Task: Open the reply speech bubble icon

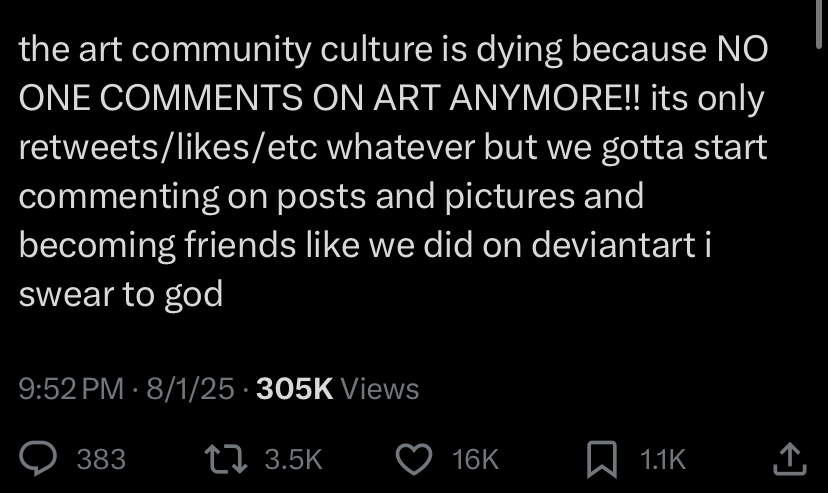Action: [37, 459]
